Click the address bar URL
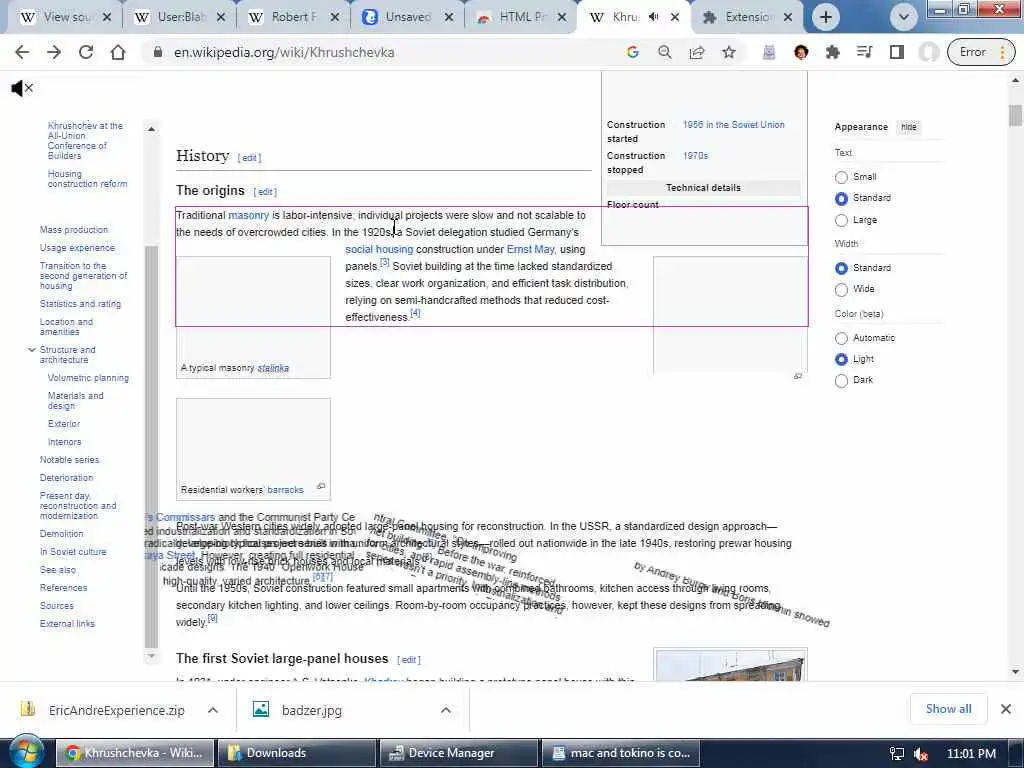The height and width of the screenshot is (768, 1024). click(284, 52)
